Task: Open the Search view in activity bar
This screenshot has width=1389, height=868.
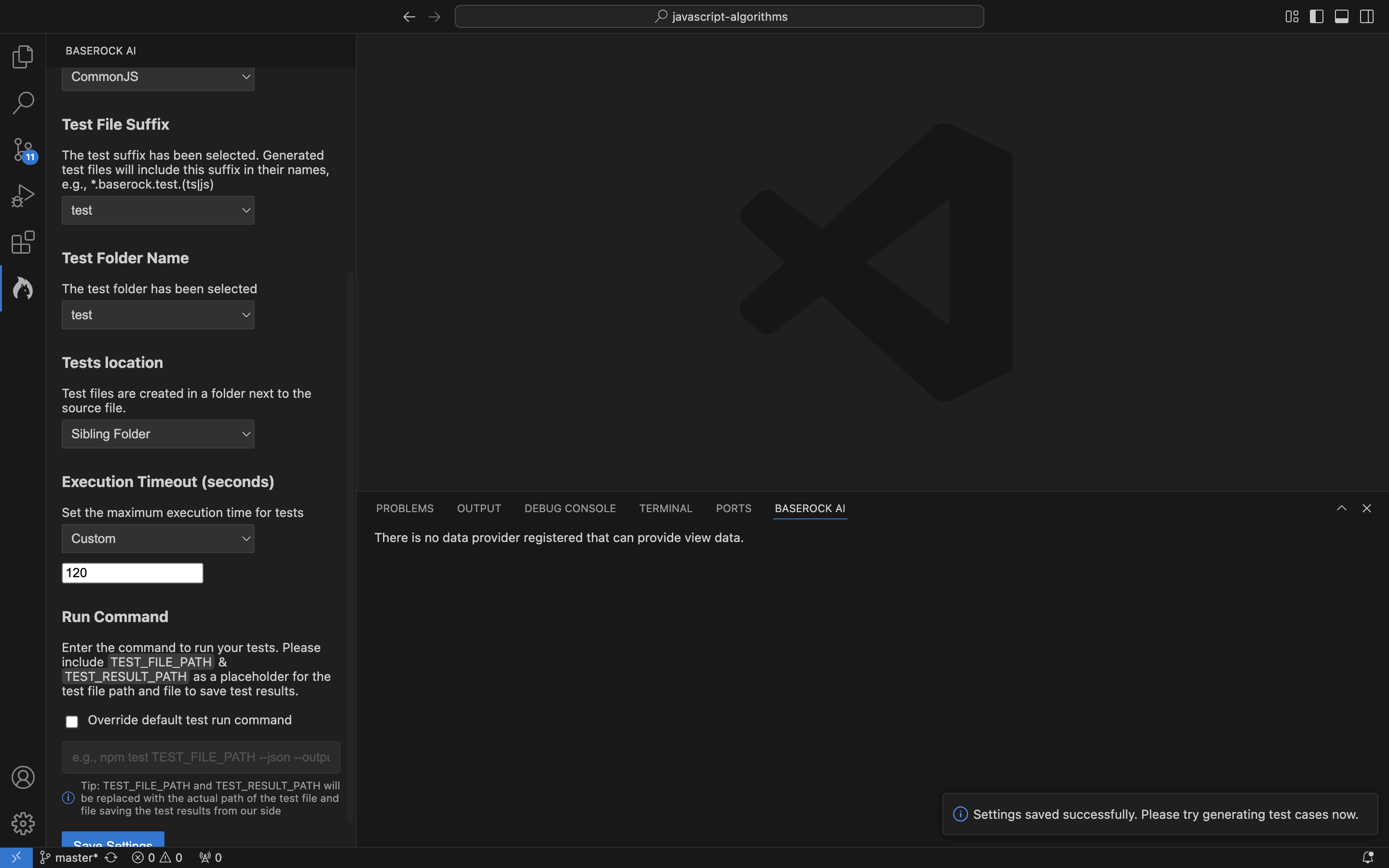Action: [23, 103]
